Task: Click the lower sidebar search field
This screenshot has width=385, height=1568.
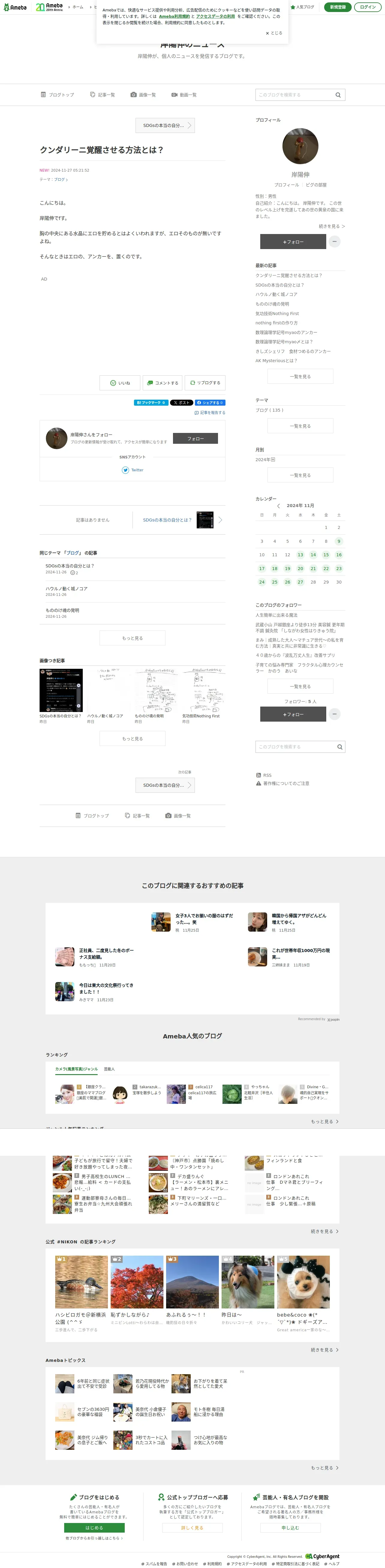Action: point(295,747)
